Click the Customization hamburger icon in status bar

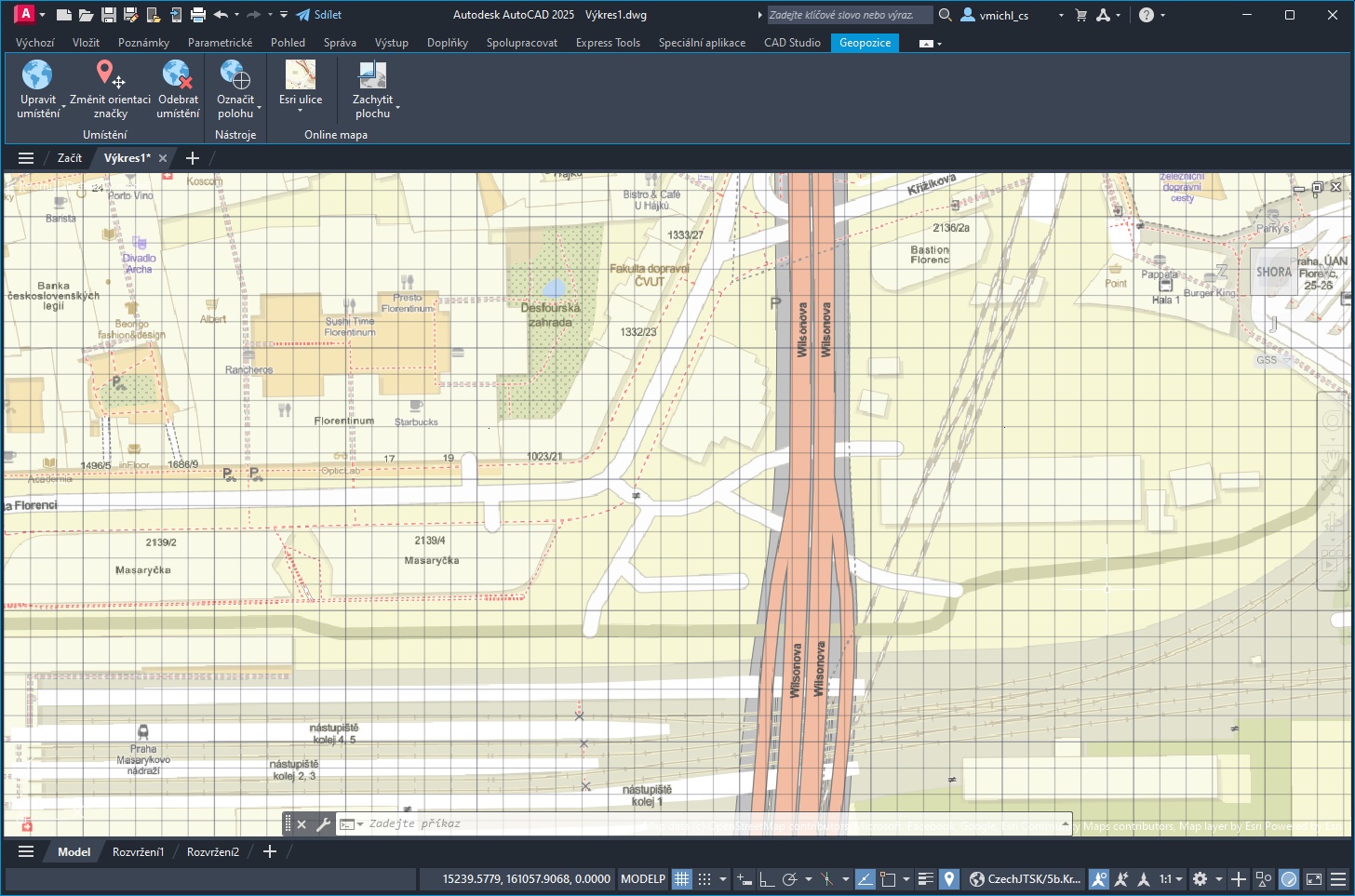tap(1337, 878)
